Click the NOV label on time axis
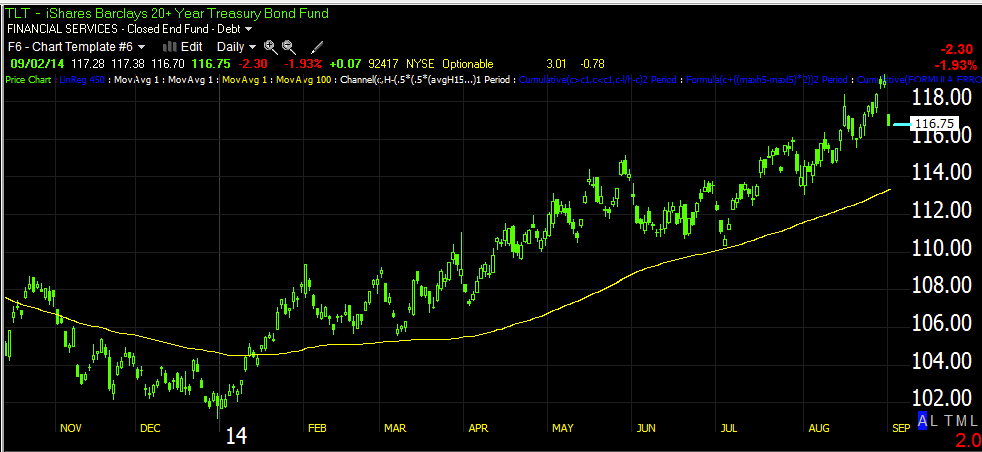The width and height of the screenshot is (982, 452). click(71, 428)
